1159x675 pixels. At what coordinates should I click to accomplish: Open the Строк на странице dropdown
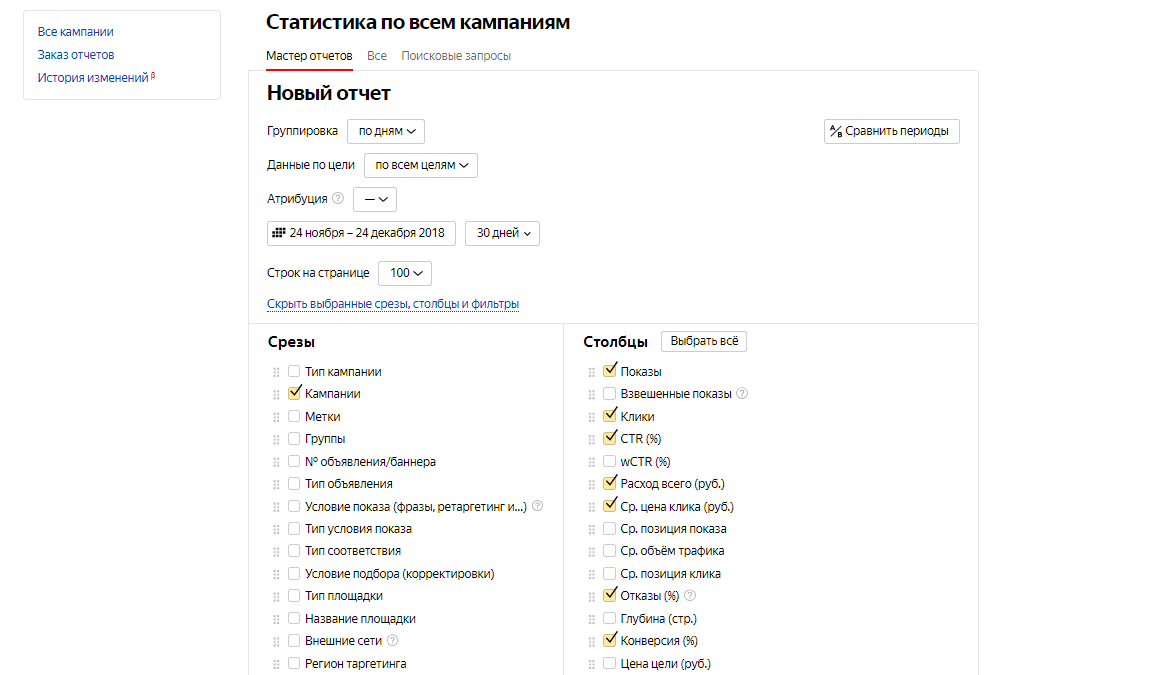[x=405, y=273]
